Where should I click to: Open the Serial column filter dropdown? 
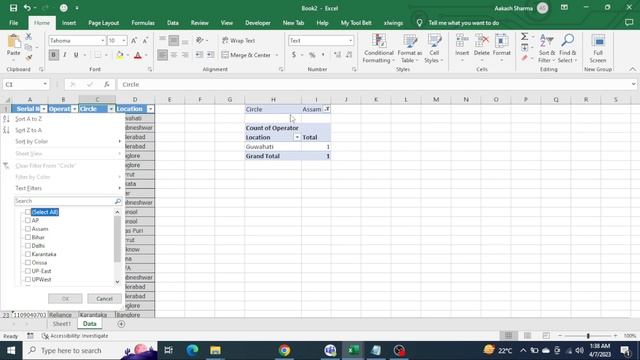(x=44, y=109)
